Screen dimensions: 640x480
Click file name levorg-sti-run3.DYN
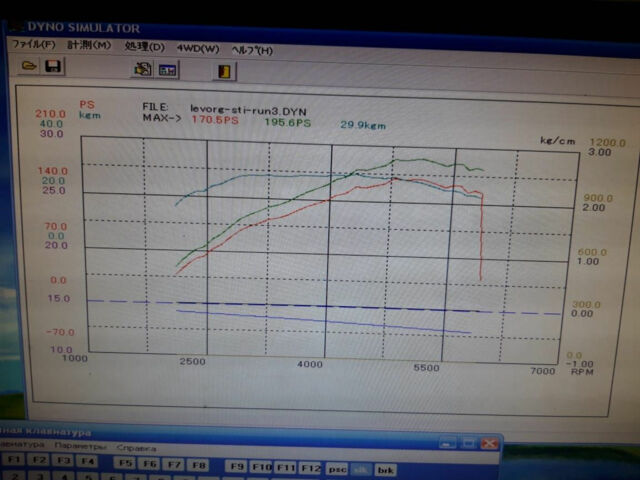pos(248,110)
